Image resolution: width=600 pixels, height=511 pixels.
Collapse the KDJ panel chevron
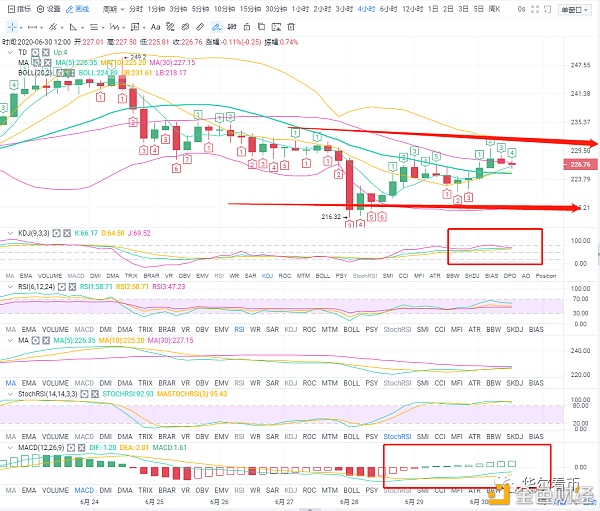(x=10, y=233)
